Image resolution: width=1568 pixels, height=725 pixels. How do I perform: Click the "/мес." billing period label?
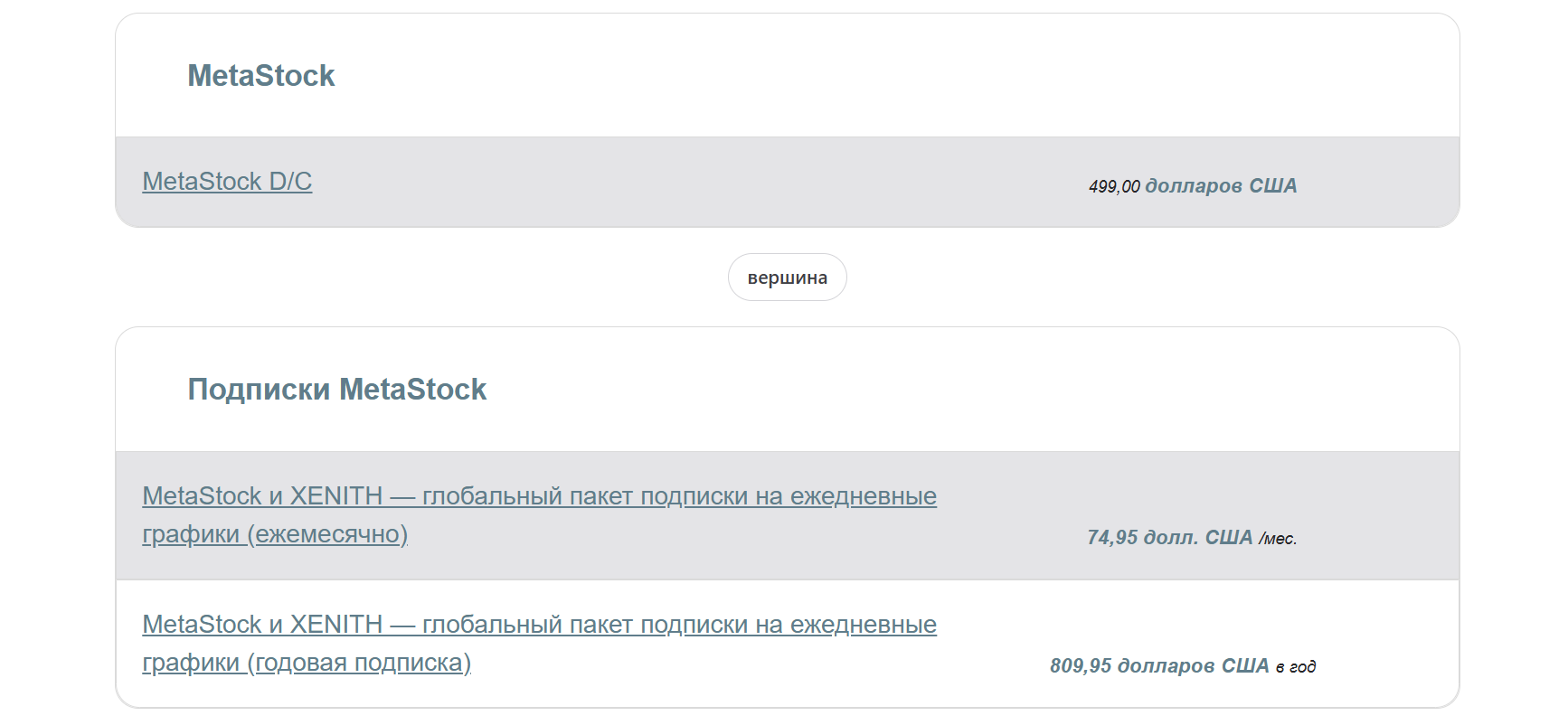point(1278,539)
